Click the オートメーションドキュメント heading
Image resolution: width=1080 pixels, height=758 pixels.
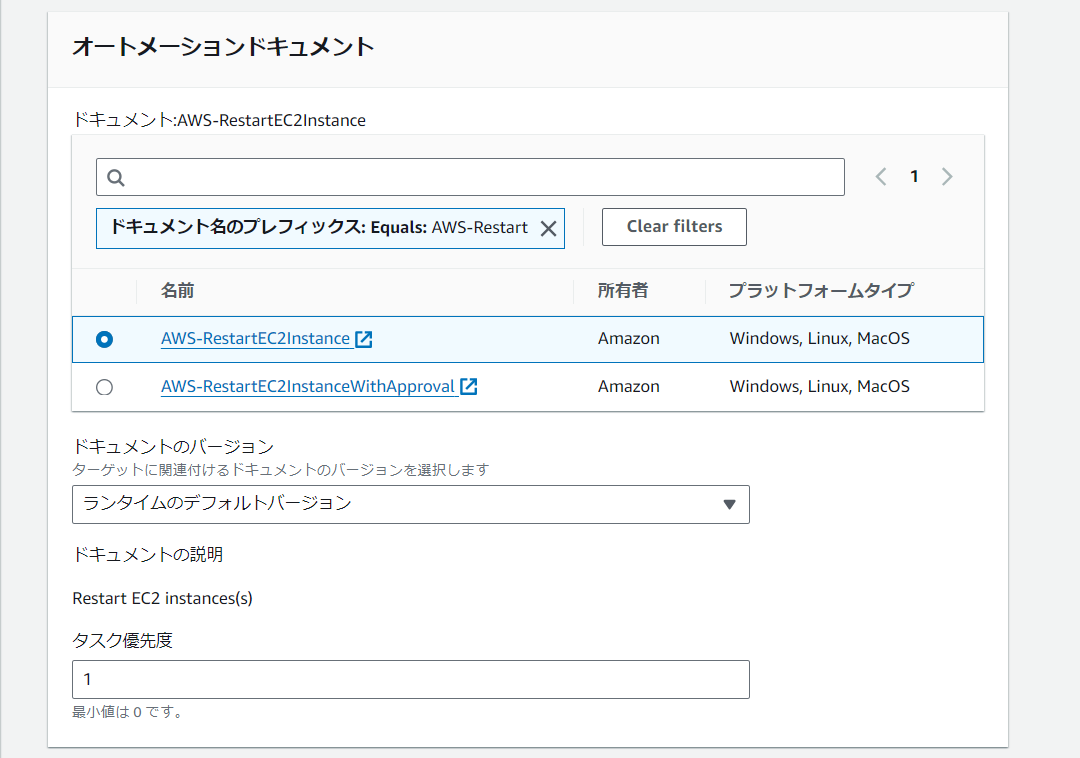pyautogui.click(x=223, y=47)
